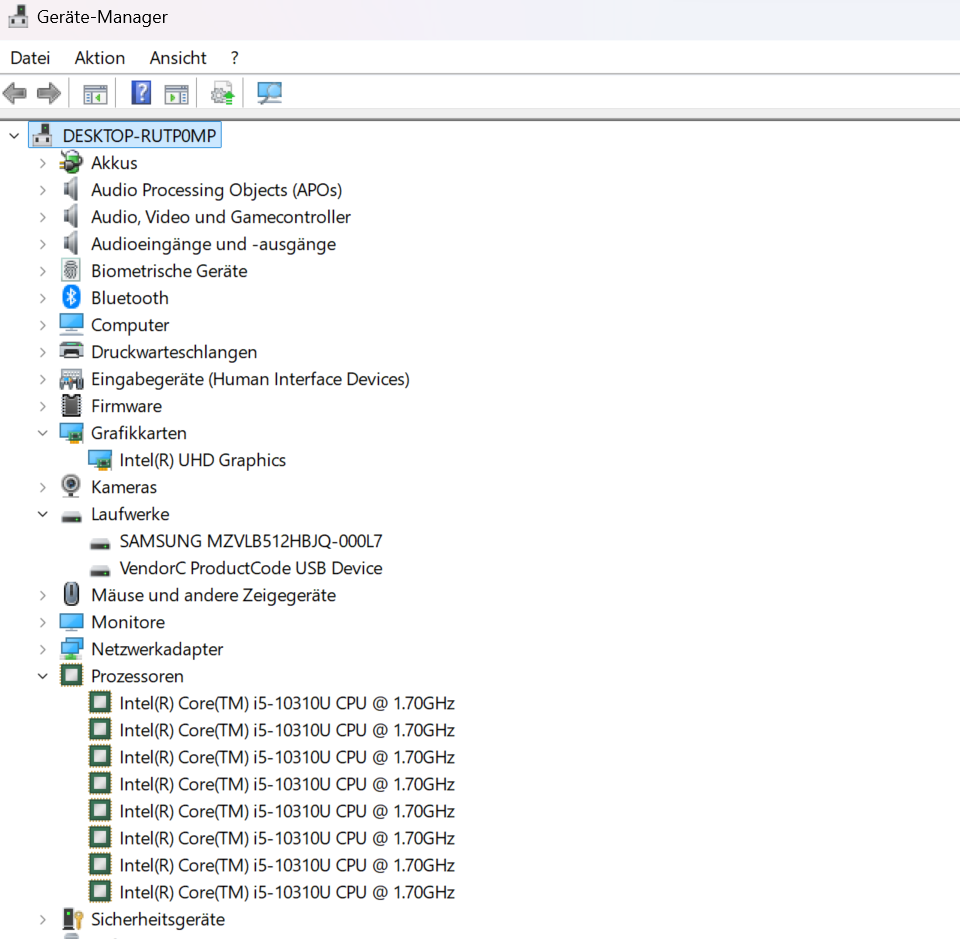Open the Help question-mark toolbar icon
The width and height of the screenshot is (960, 939).
(x=141, y=93)
